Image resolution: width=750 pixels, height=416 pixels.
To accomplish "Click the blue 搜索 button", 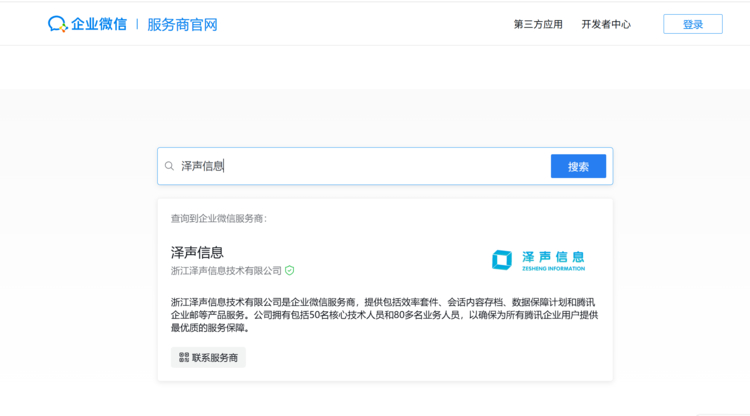I will click(x=578, y=166).
